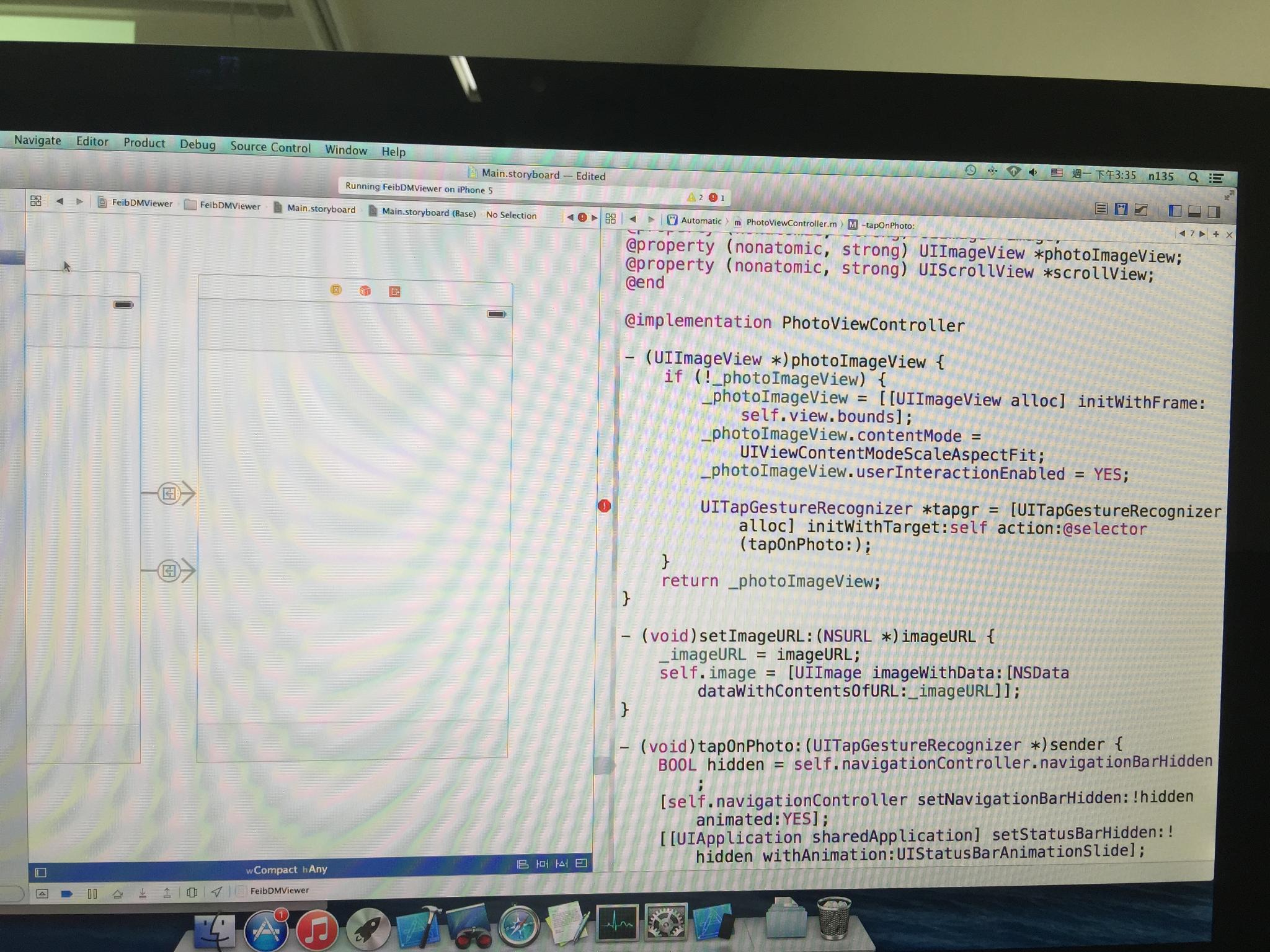
Task: Click the add assistant editor plus button
Action: click(1215, 234)
